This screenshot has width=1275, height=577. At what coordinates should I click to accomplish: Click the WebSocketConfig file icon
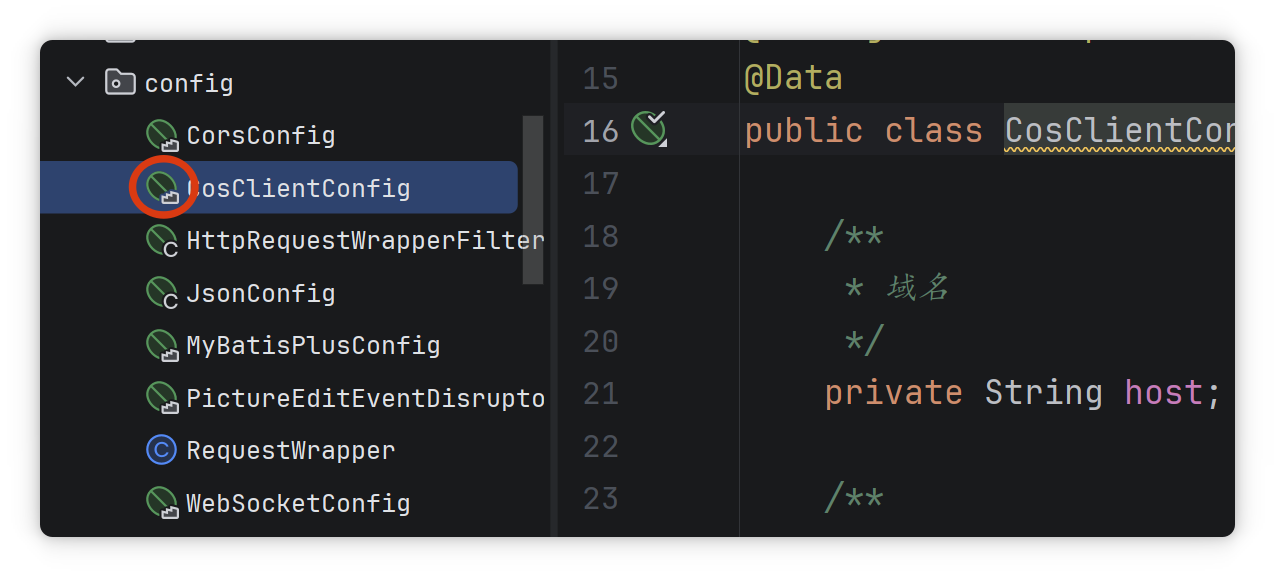[x=161, y=502]
